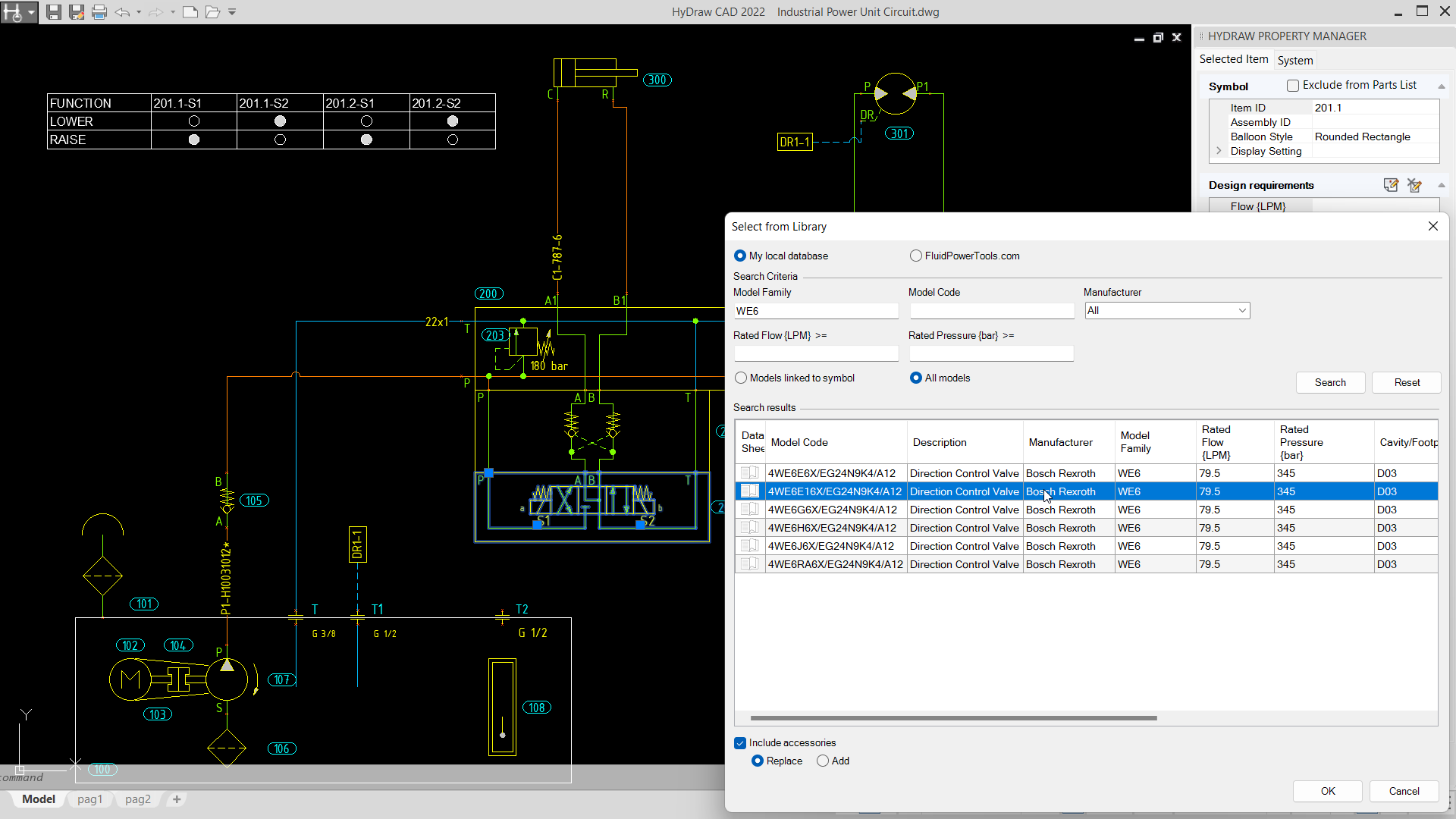The image size is (1456, 819).
Task: Click the clear Design requirements icon
Action: 1415,185
